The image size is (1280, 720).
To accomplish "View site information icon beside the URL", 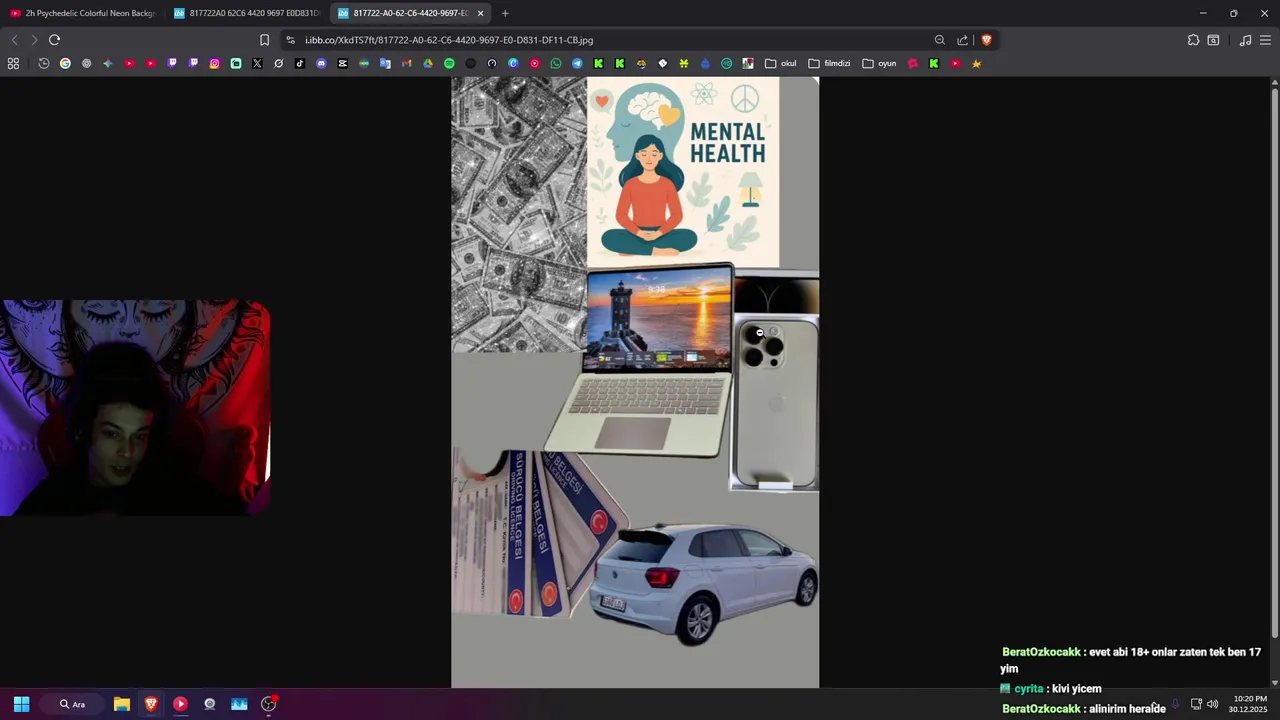I will pyautogui.click(x=290, y=40).
